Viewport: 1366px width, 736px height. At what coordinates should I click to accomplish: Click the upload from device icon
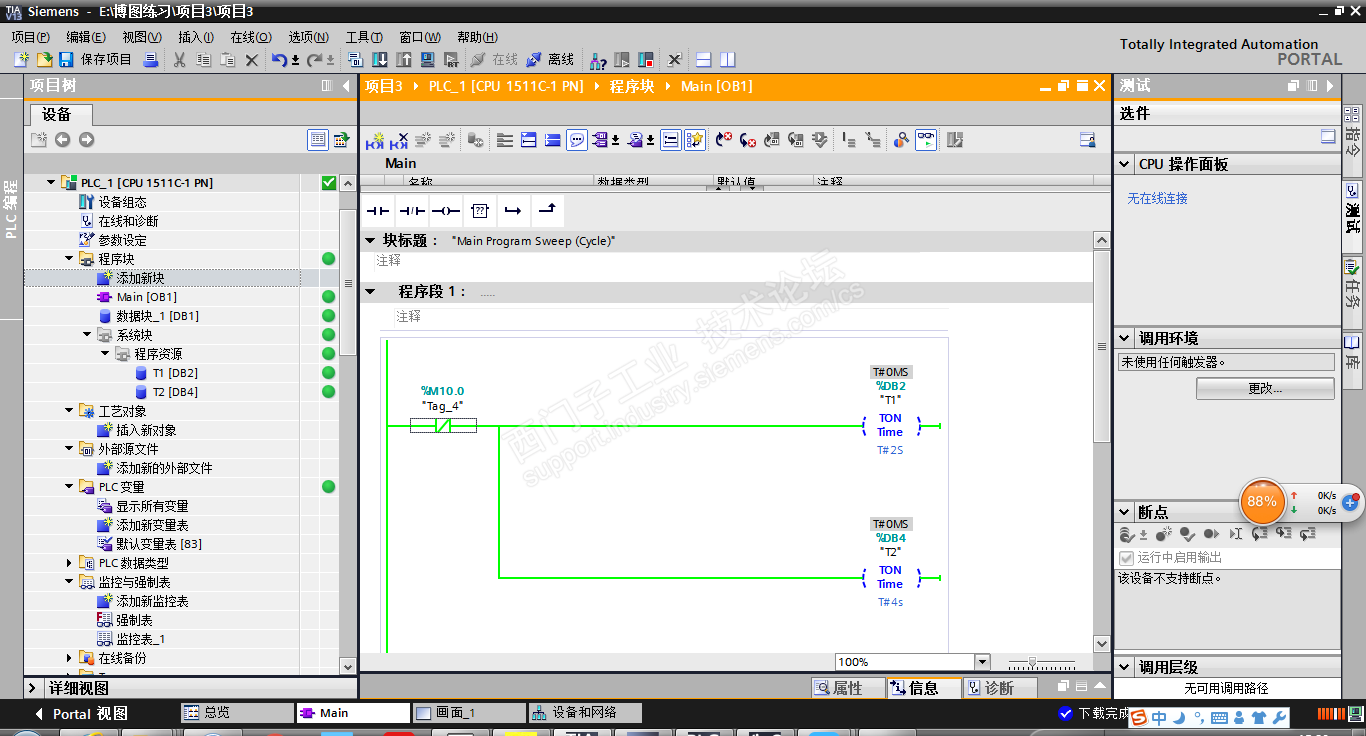404,60
